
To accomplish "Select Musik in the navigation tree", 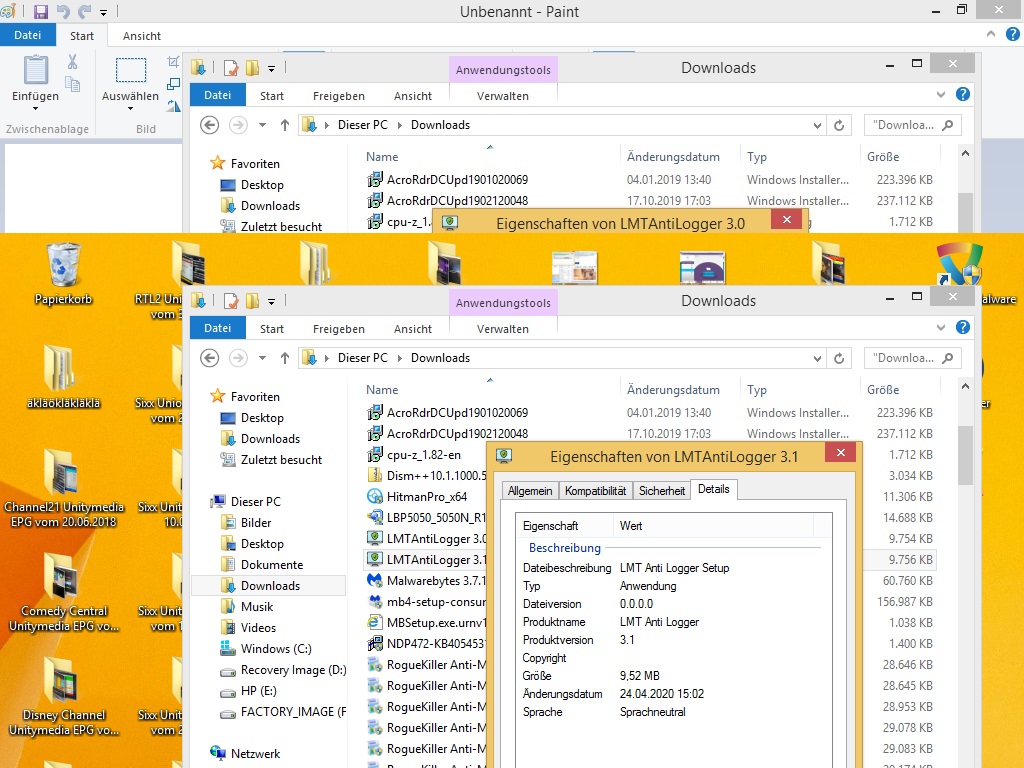I will (x=257, y=607).
